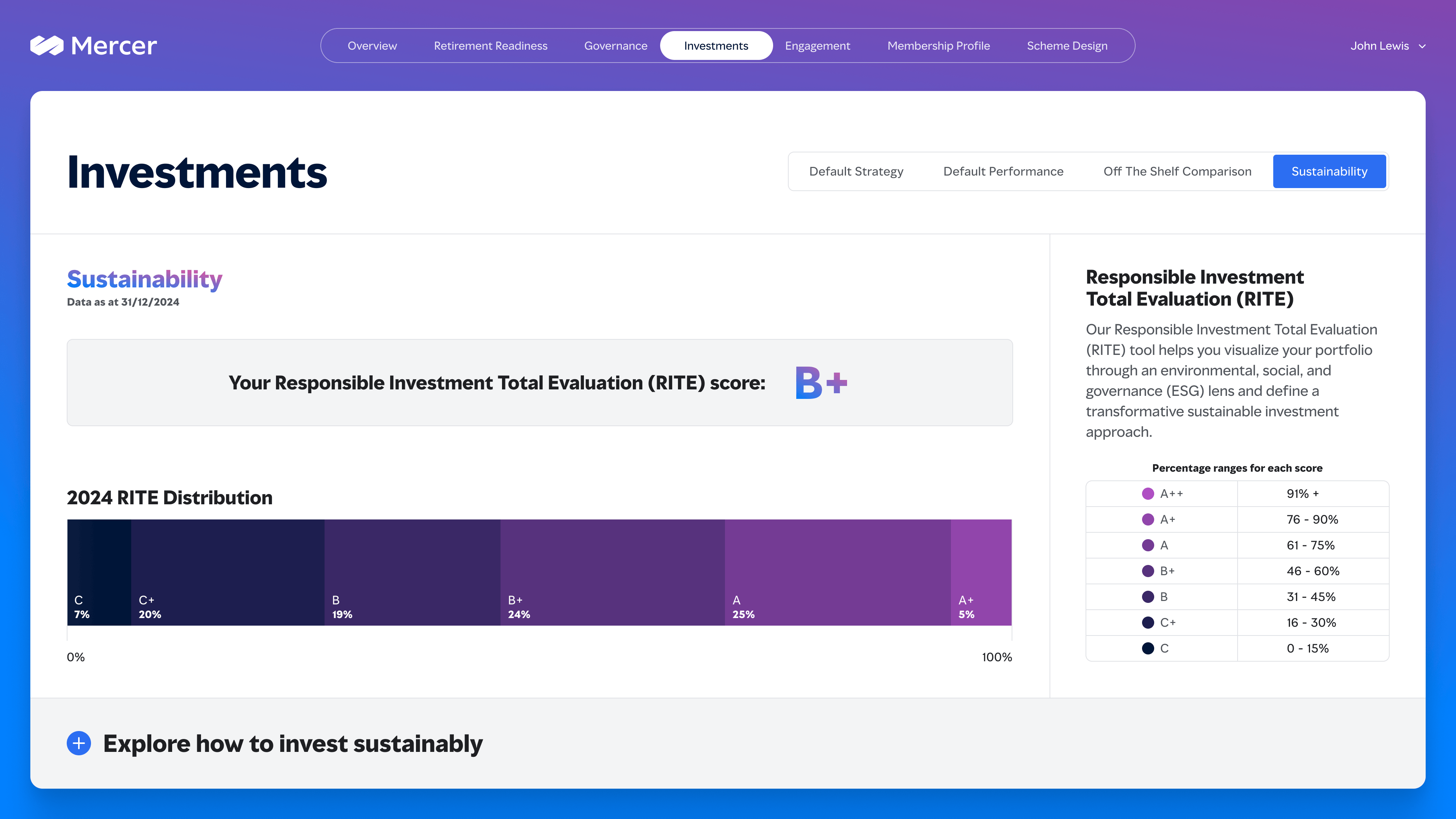The width and height of the screenshot is (1456, 819).
Task: Select the Default Strategy sub-tab
Action: coord(856,171)
